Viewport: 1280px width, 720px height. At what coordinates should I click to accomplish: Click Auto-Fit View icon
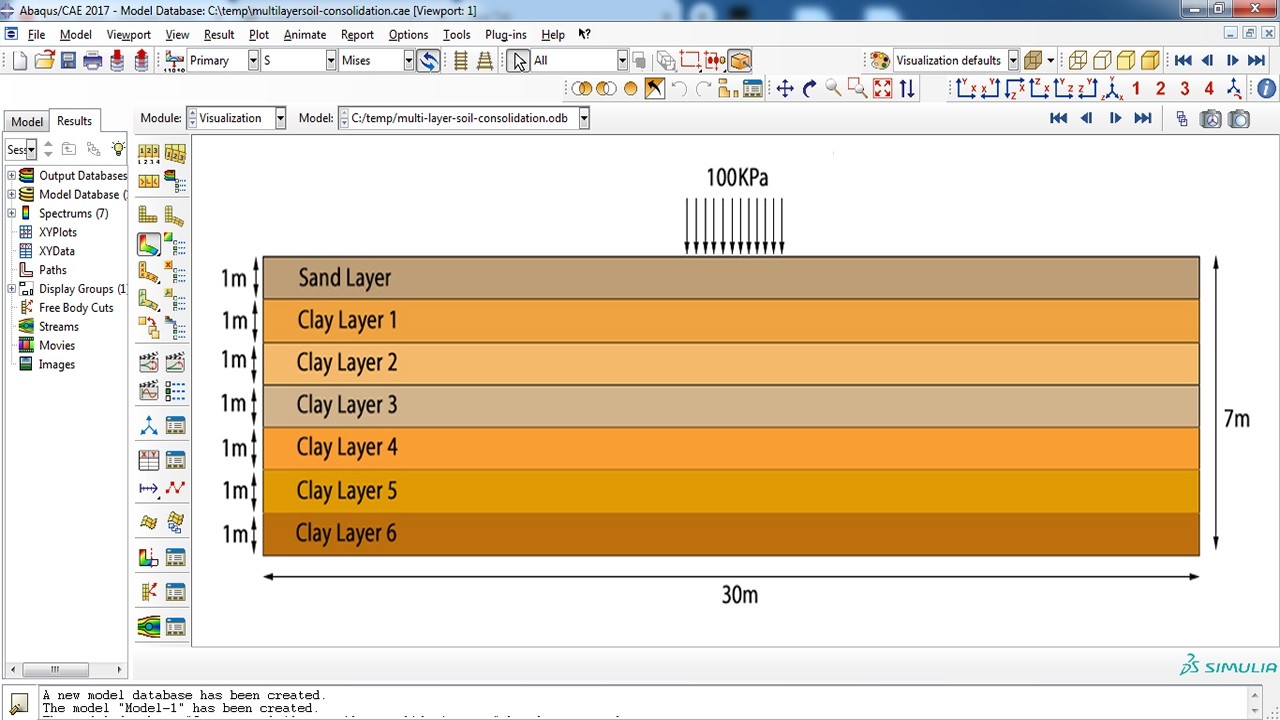(x=882, y=89)
